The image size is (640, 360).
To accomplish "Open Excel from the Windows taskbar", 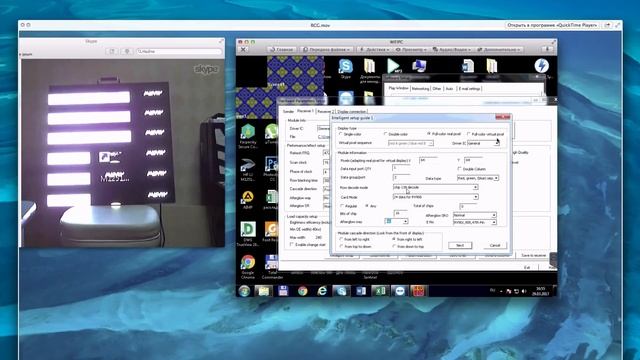I will click(x=380, y=291).
